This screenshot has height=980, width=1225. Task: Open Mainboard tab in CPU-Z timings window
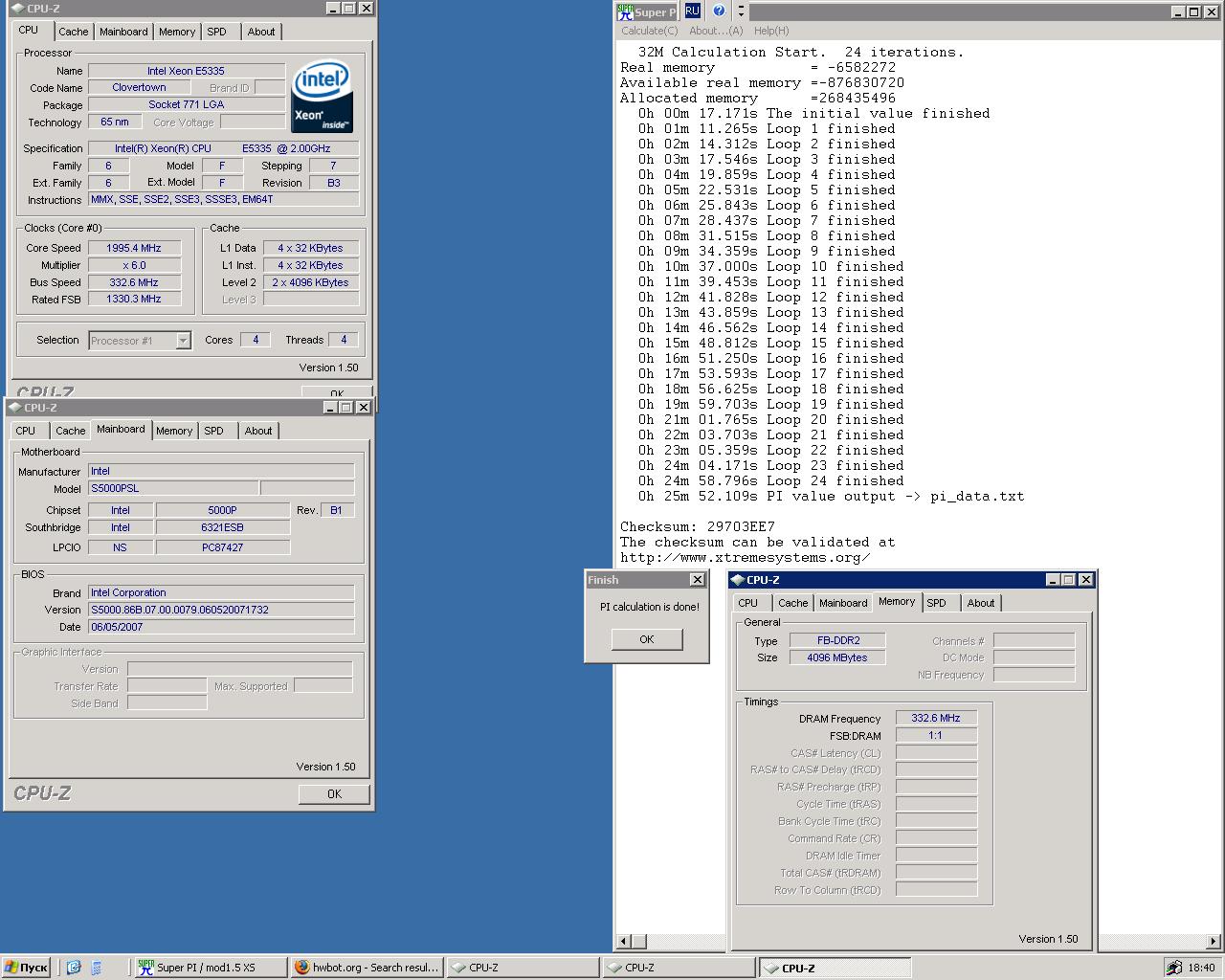tap(843, 603)
